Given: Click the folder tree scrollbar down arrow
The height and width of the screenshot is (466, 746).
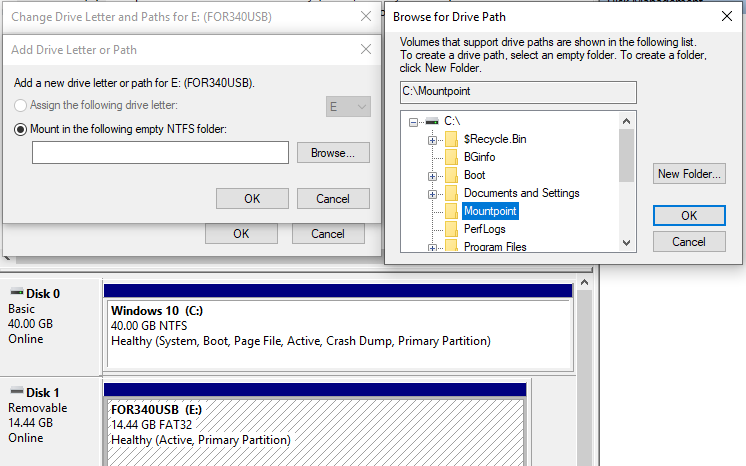Looking at the screenshot, I should tap(627, 242).
